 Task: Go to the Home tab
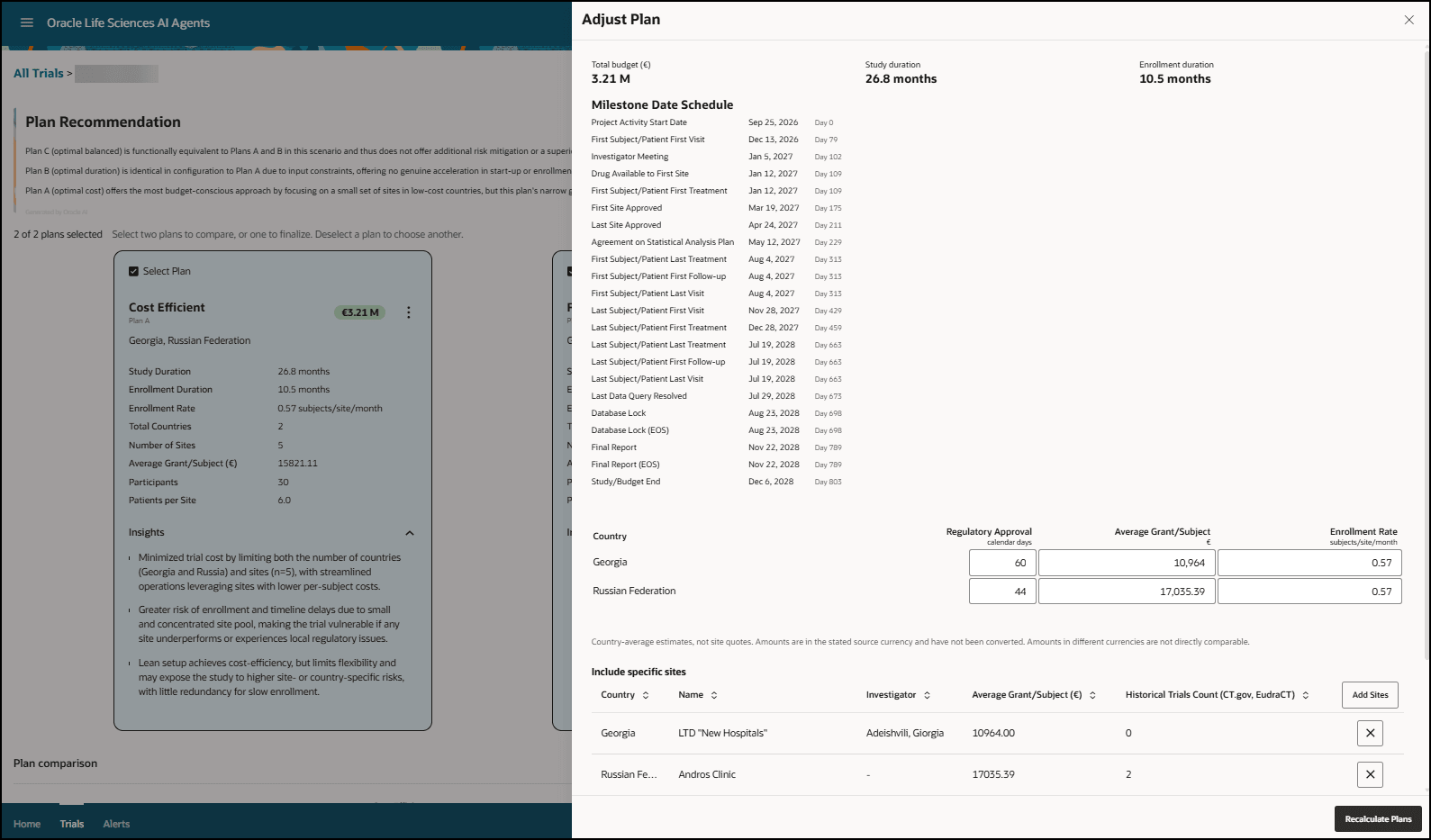tap(27, 824)
